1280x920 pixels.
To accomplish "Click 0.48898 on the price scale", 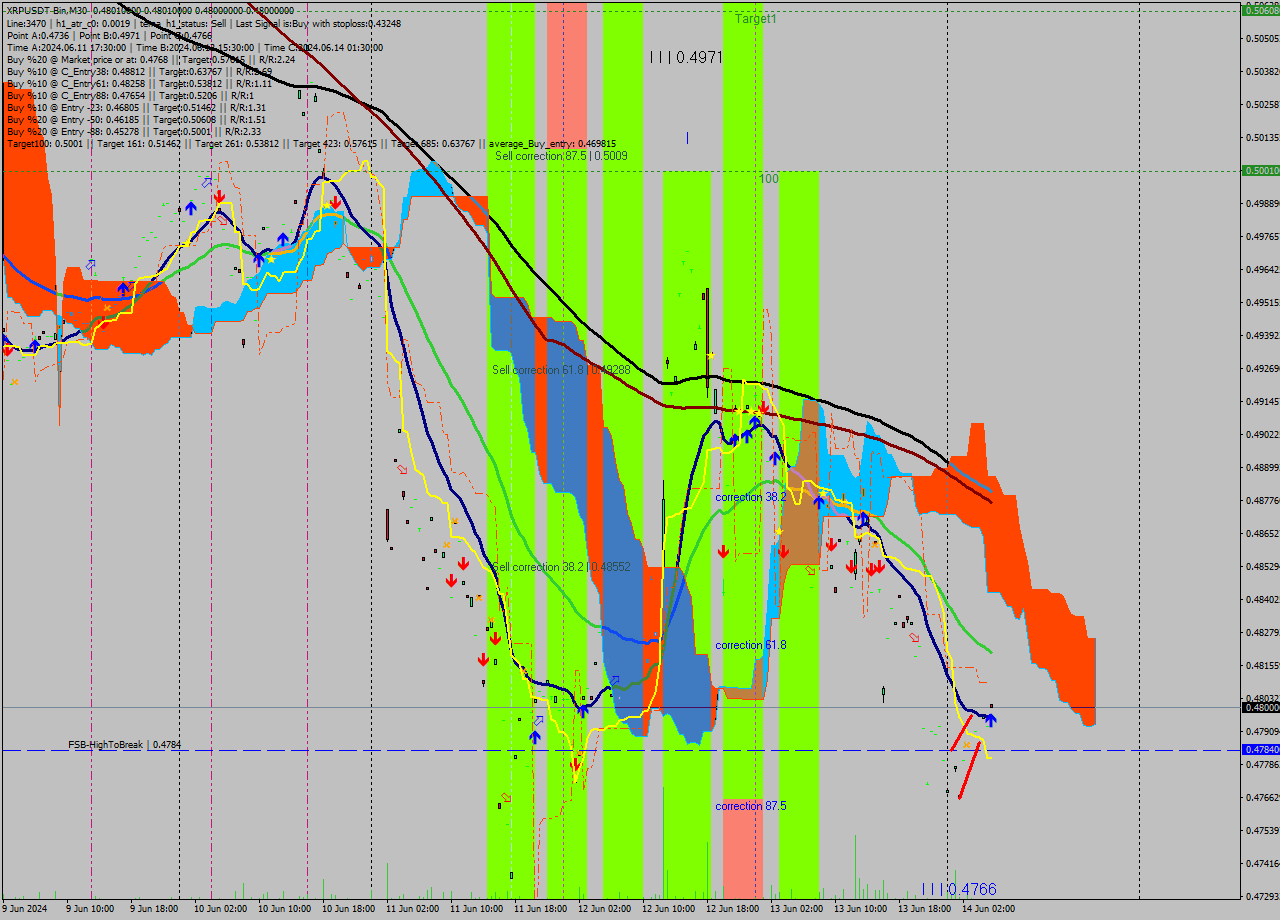I will click(x=1262, y=468).
